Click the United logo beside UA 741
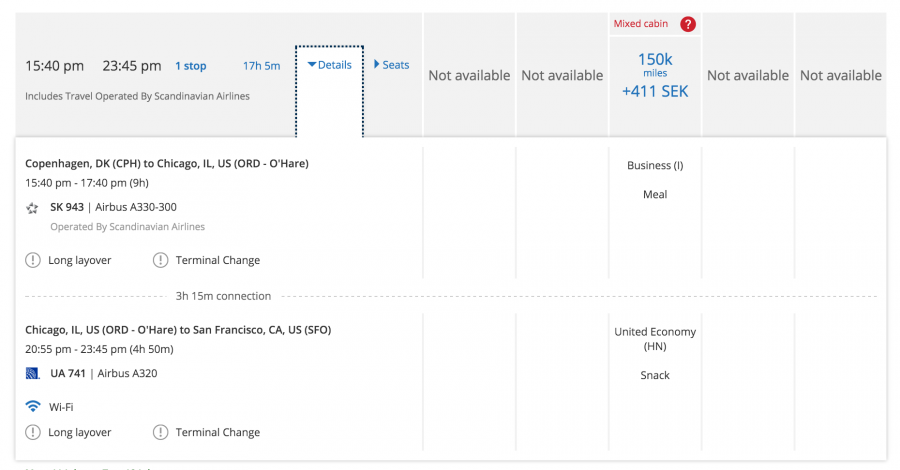The width and height of the screenshot is (900, 470). coord(33,374)
